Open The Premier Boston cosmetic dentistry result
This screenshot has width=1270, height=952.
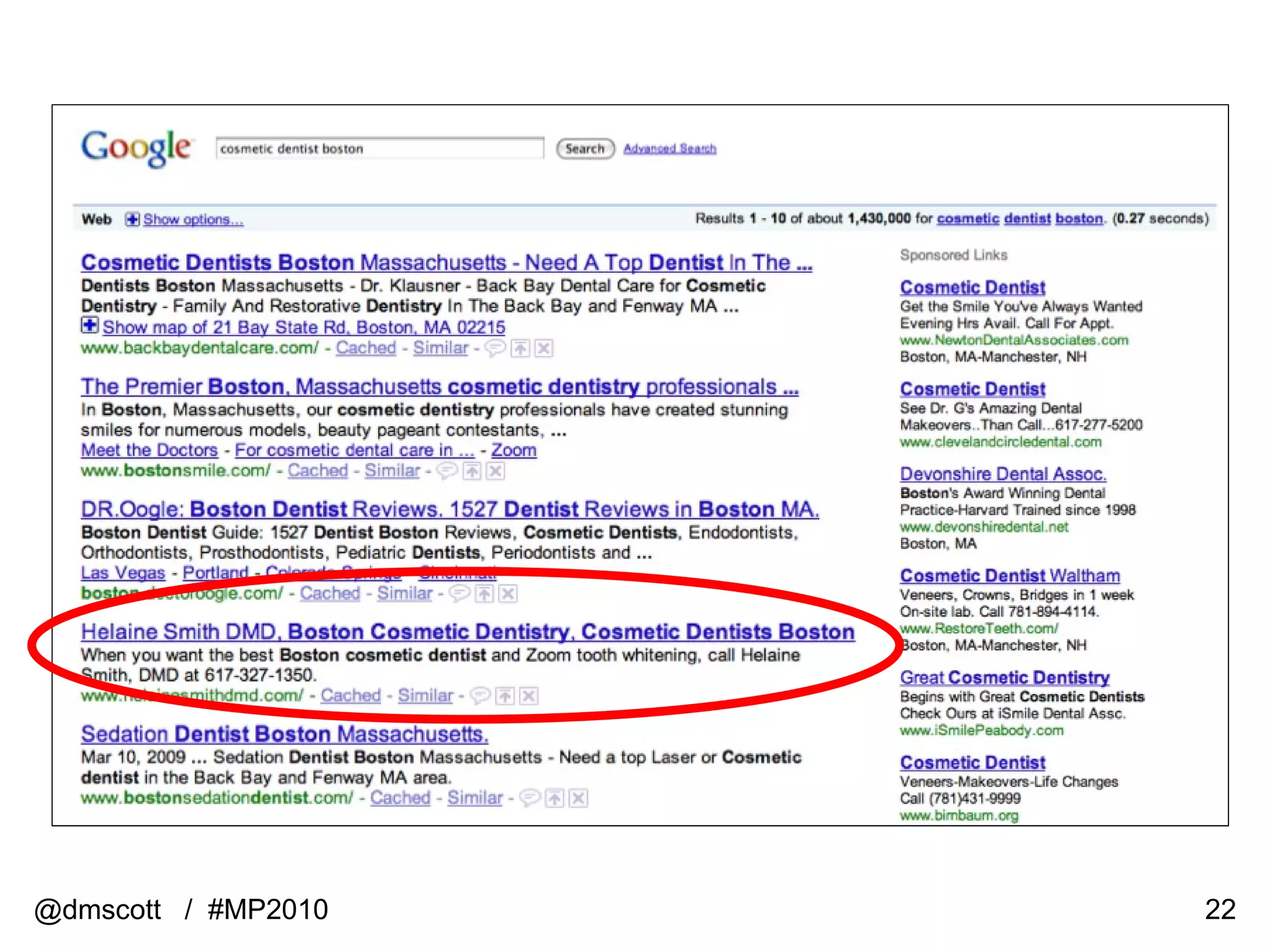click(440, 387)
